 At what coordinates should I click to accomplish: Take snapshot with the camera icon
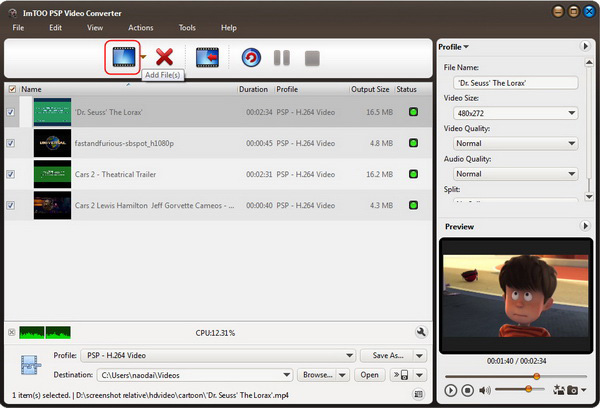[x=572, y=390]
